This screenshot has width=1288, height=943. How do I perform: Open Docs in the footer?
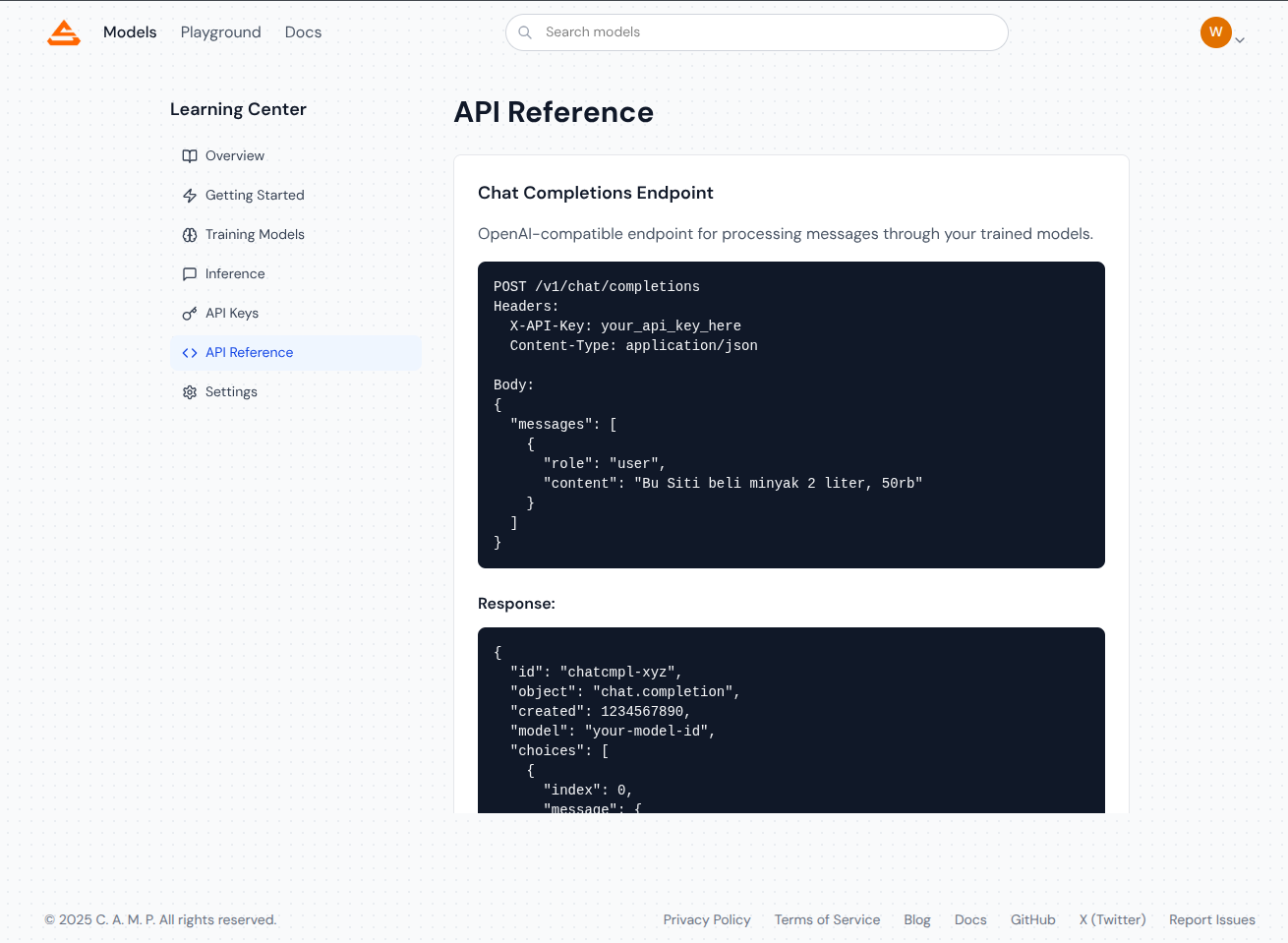970,919
